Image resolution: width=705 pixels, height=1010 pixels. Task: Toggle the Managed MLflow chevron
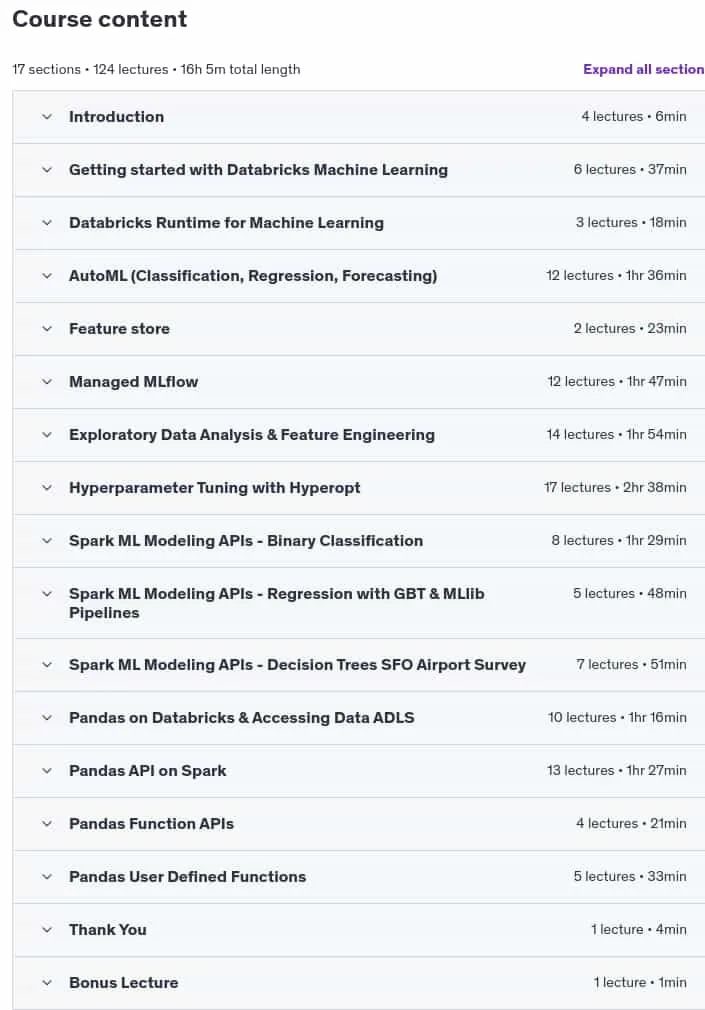[47, 382]
